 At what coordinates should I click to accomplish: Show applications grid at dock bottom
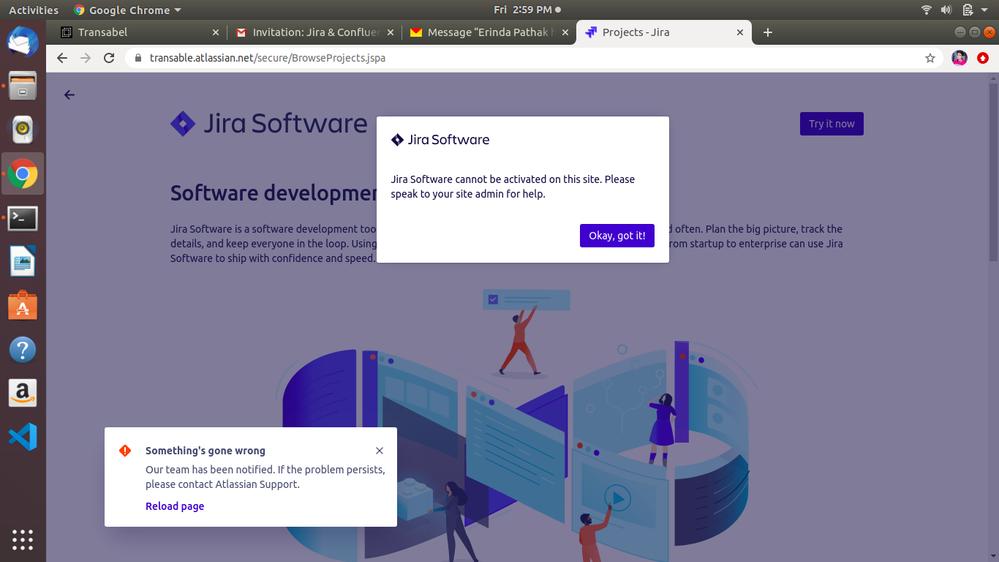pos(22,540)
